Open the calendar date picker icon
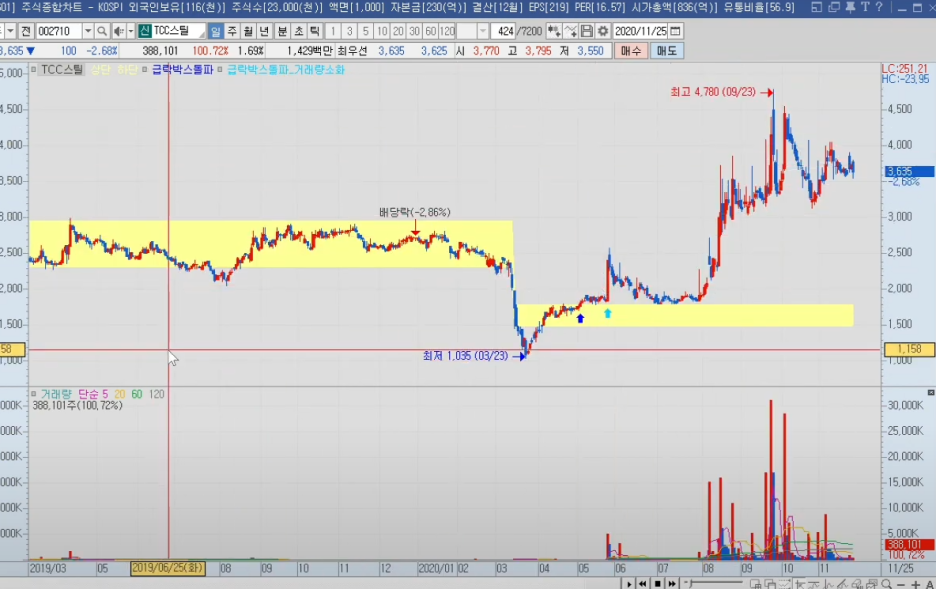This screenshot has width=936, height=589. click(x=676, y=31)
